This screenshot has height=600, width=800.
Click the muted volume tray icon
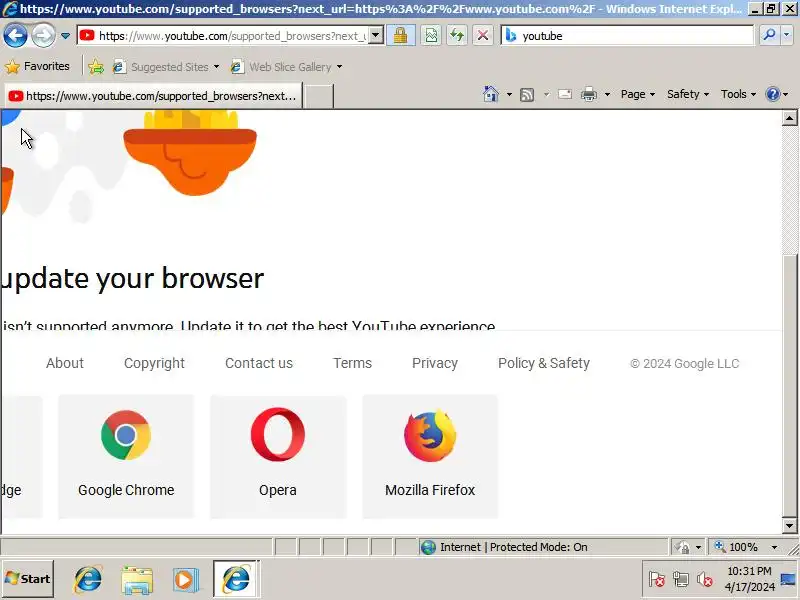click(705, 580)
